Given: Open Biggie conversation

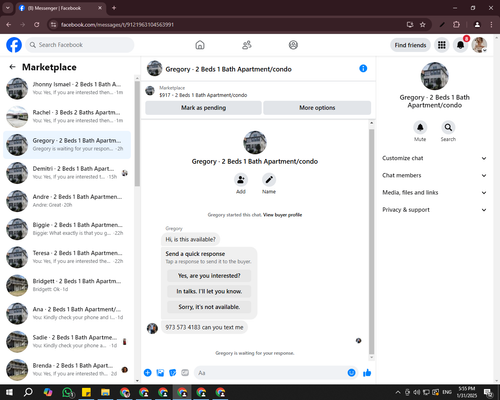Looking at the screenshot, I should pyautogui.click(x=67, y=229).
